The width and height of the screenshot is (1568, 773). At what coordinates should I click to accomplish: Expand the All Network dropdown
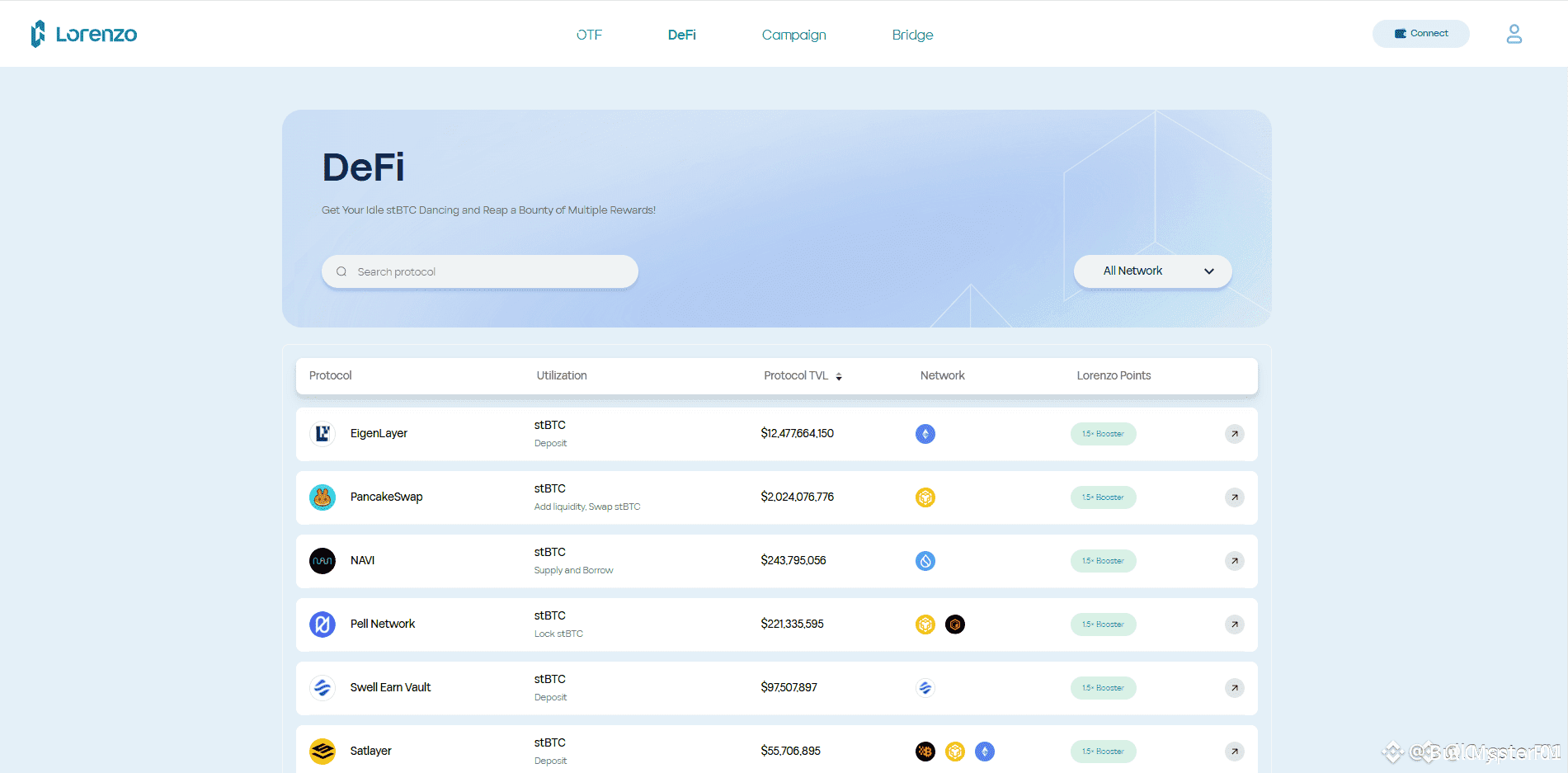[1152, 271]
